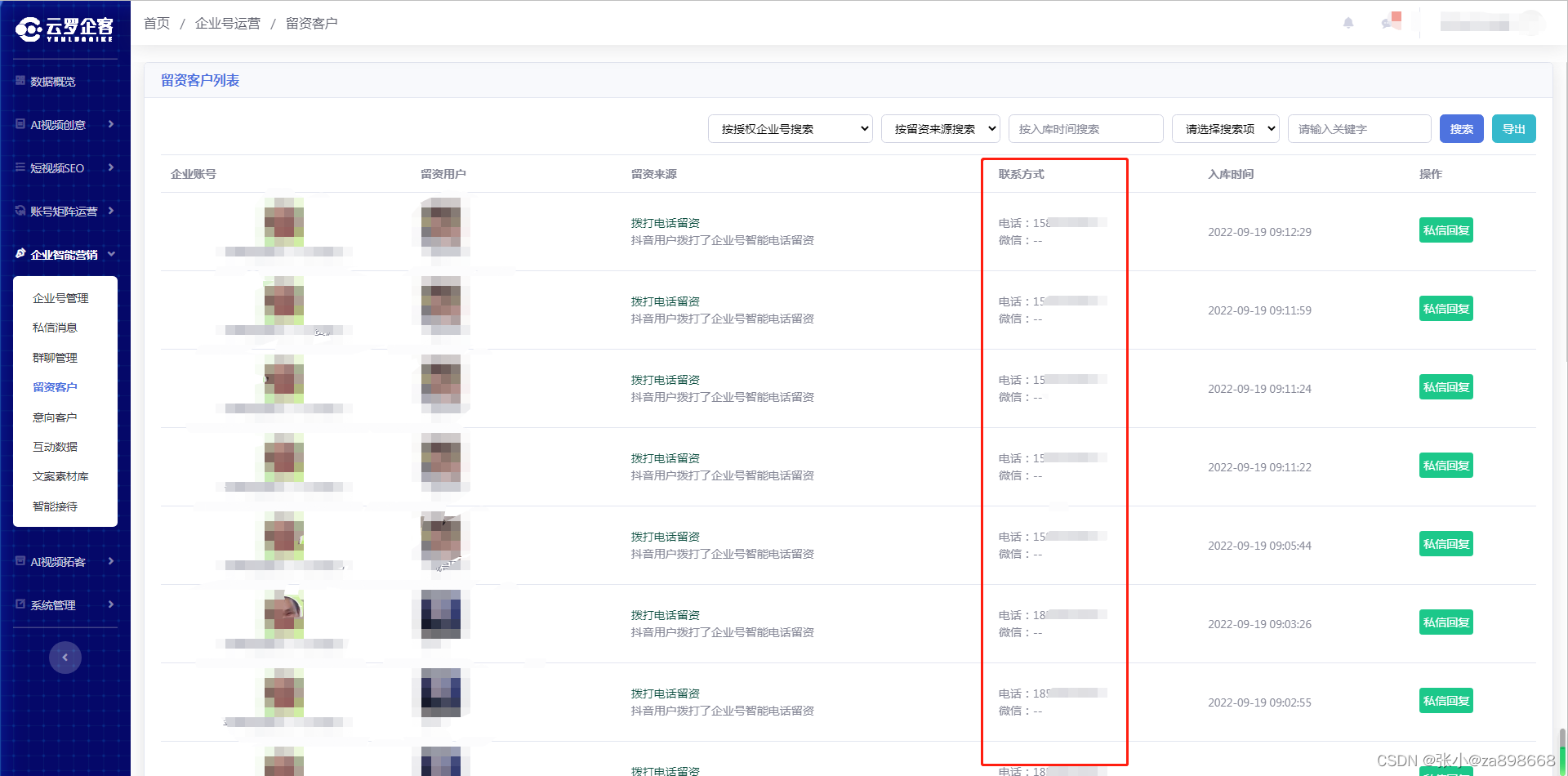Click the 导出 export button
Image resolution: width=1568 pixels, height=776 pixels.
[1514, 129]
